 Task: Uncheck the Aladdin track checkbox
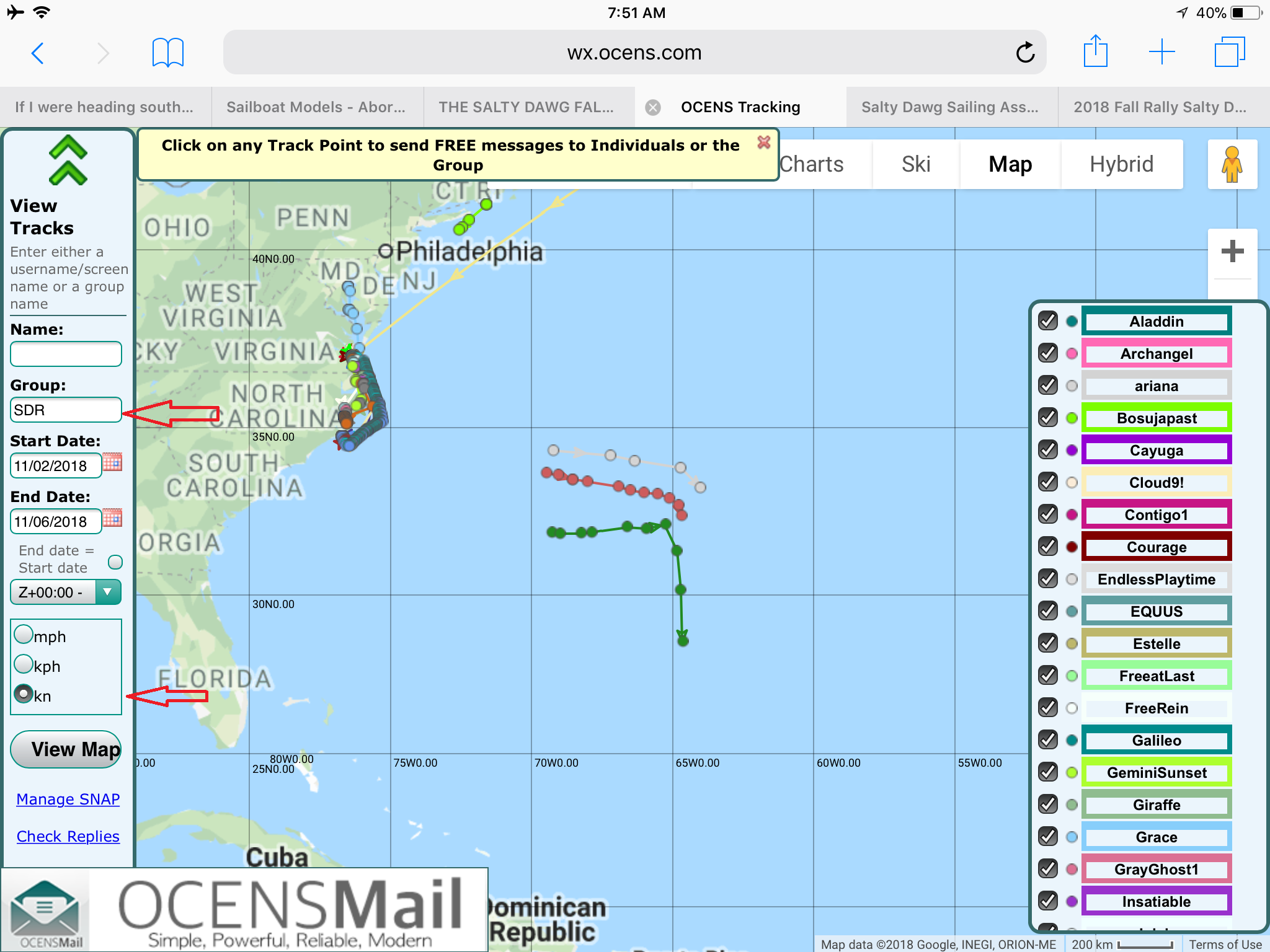[x=1048, y=321]
